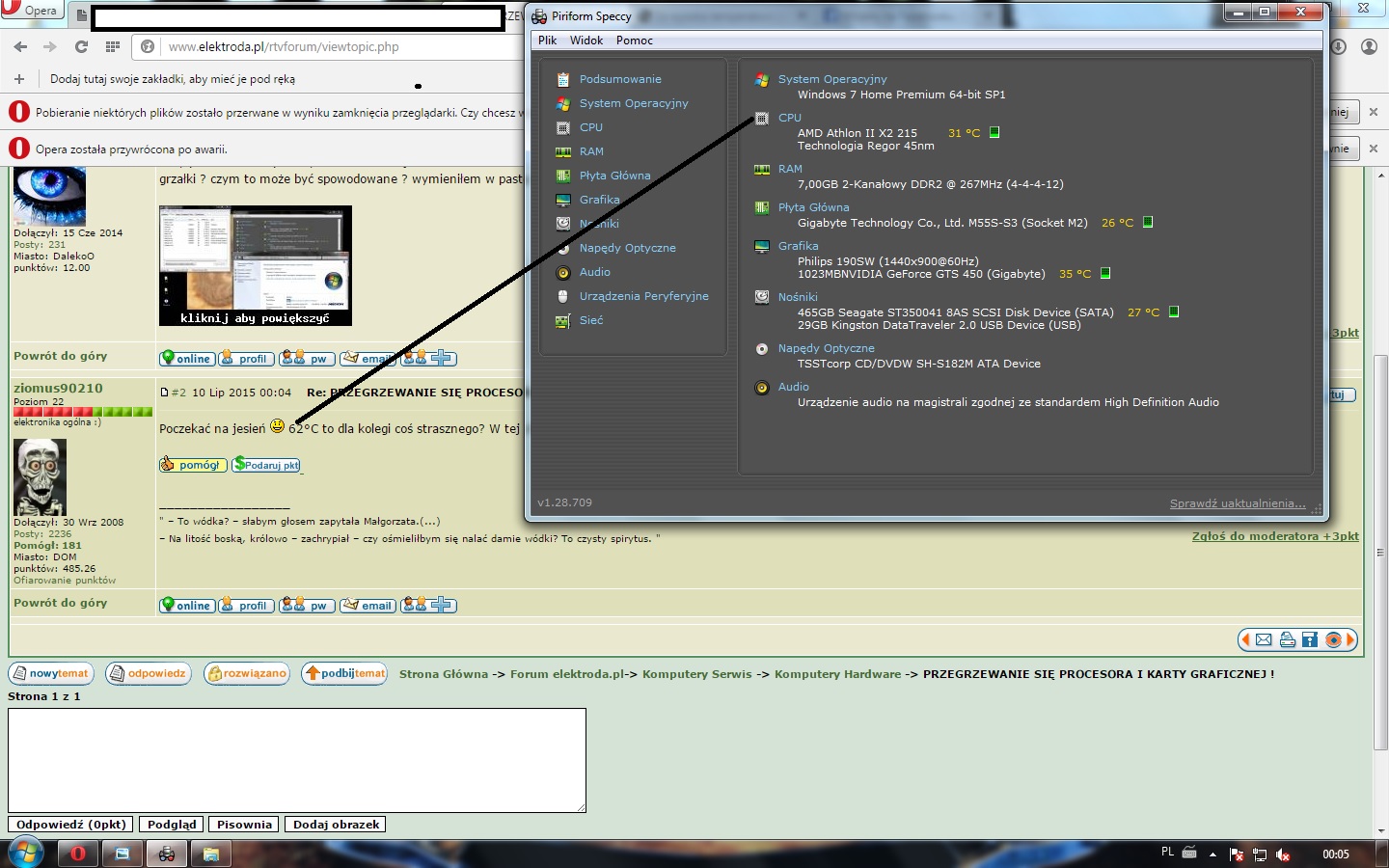This screenshot has width=1389, height=868.
Task: Select Płyta Główna in the Speccy sidebar
Action: (x=614, y=176)
